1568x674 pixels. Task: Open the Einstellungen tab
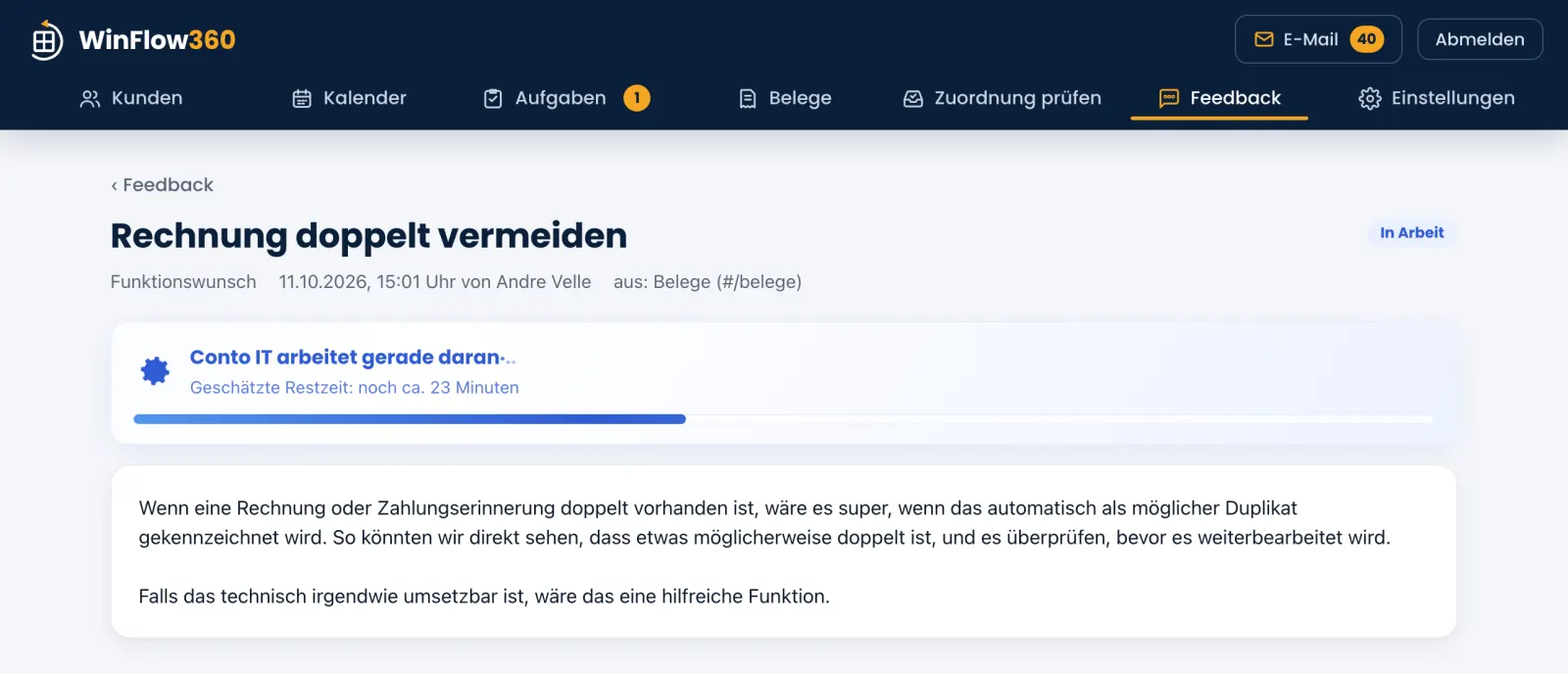point(1437,98)
